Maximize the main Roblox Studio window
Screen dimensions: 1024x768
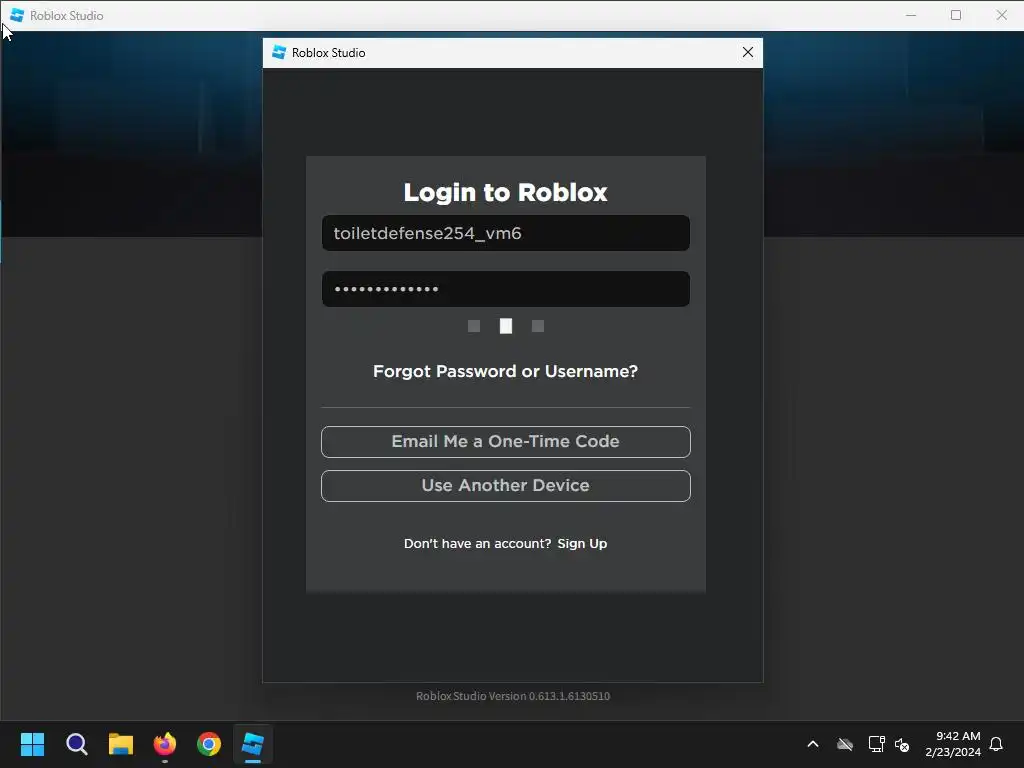tap(956, 15)
